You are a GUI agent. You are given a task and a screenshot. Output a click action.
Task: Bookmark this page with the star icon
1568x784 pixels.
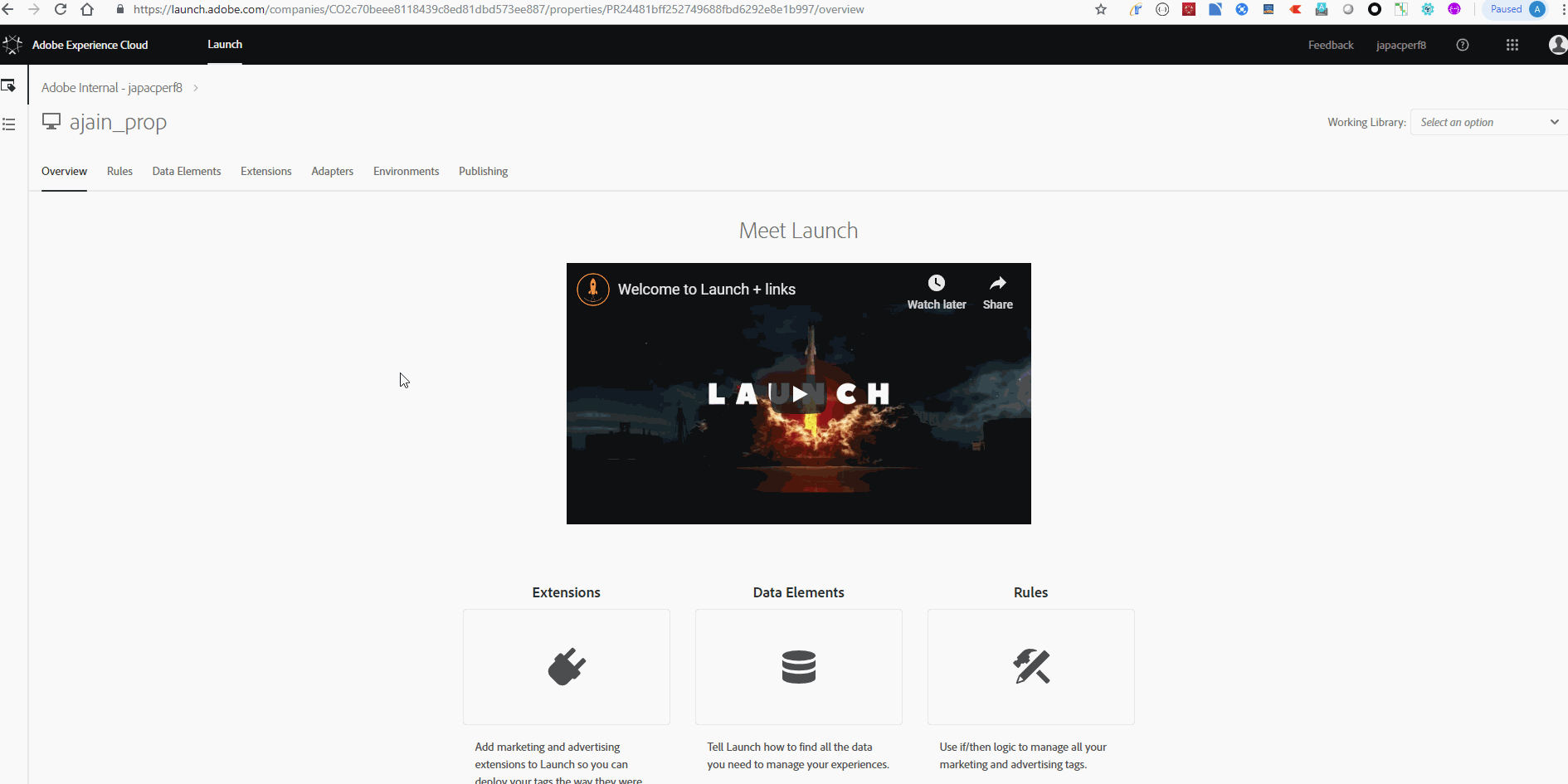click(1101, 10)
